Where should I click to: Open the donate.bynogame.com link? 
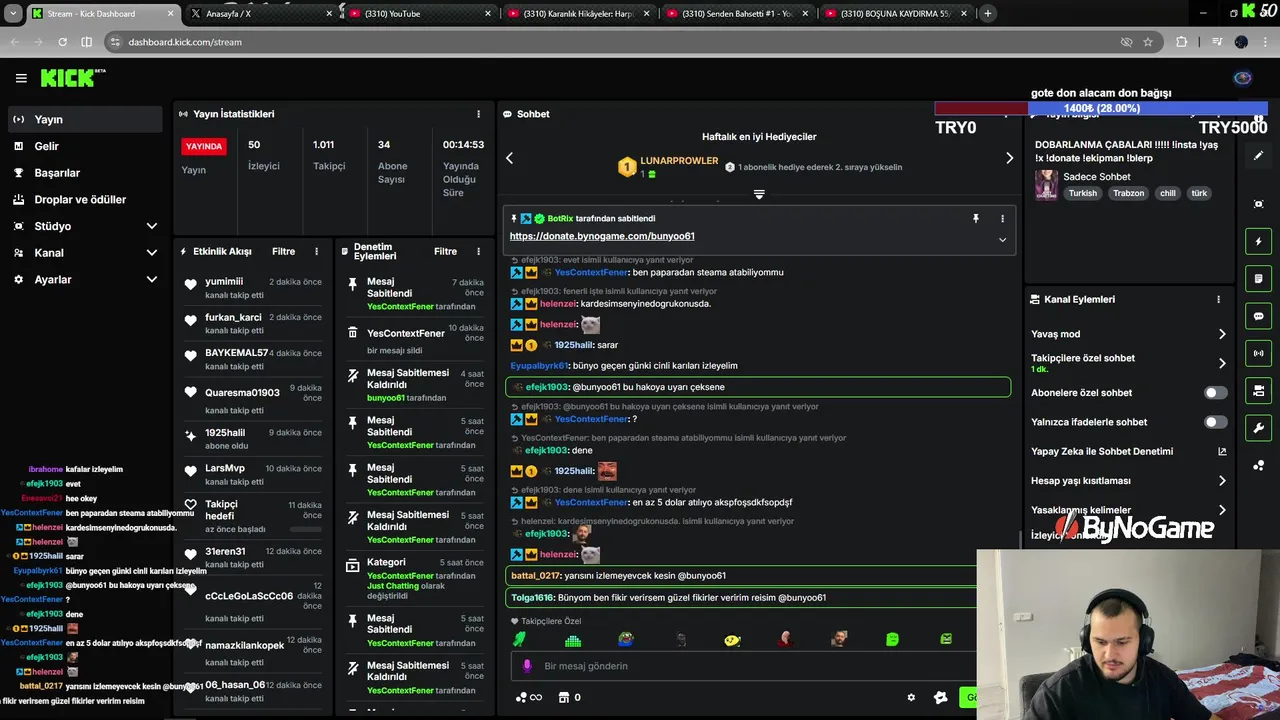click(602, 236)
